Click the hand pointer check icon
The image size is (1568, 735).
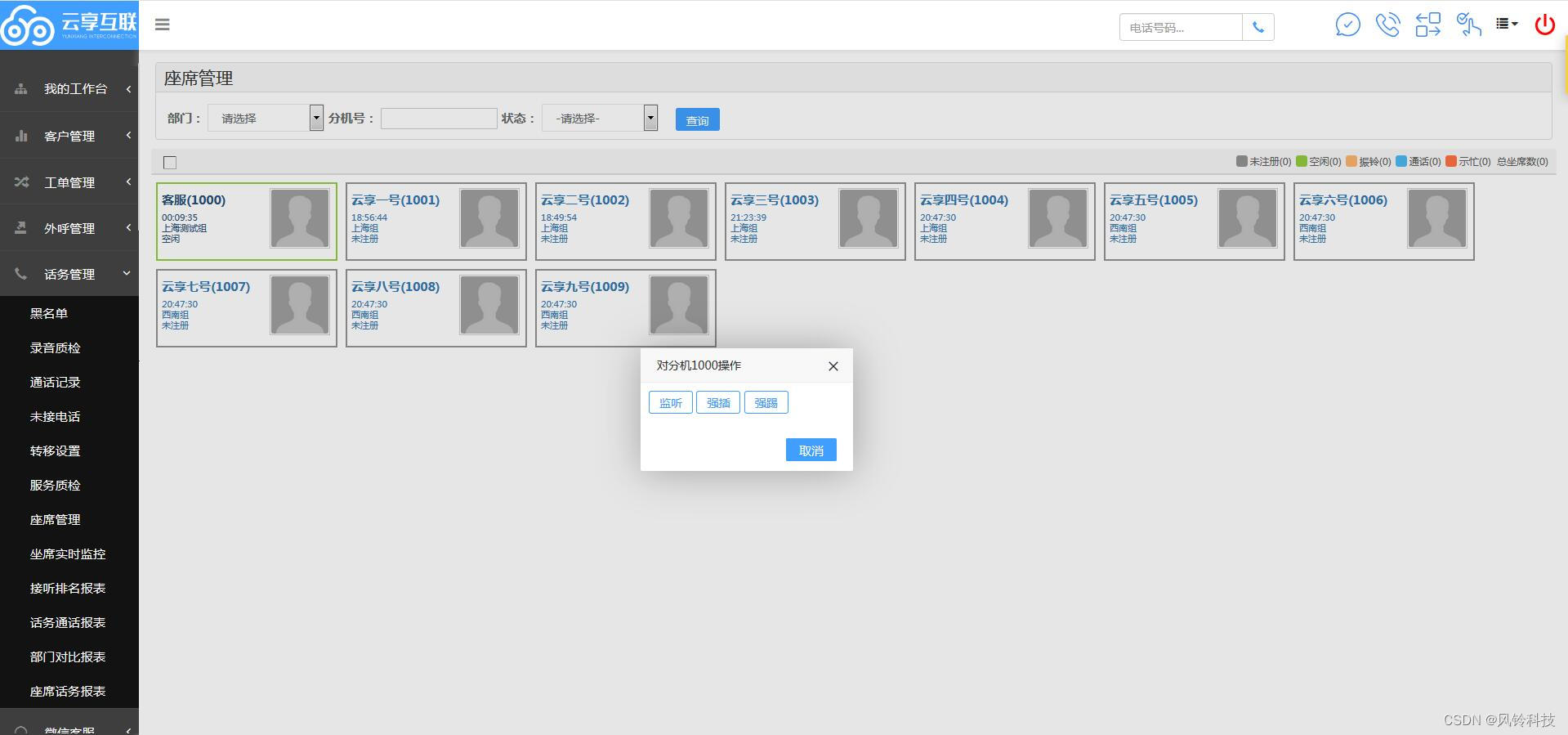pos(1468,25)
